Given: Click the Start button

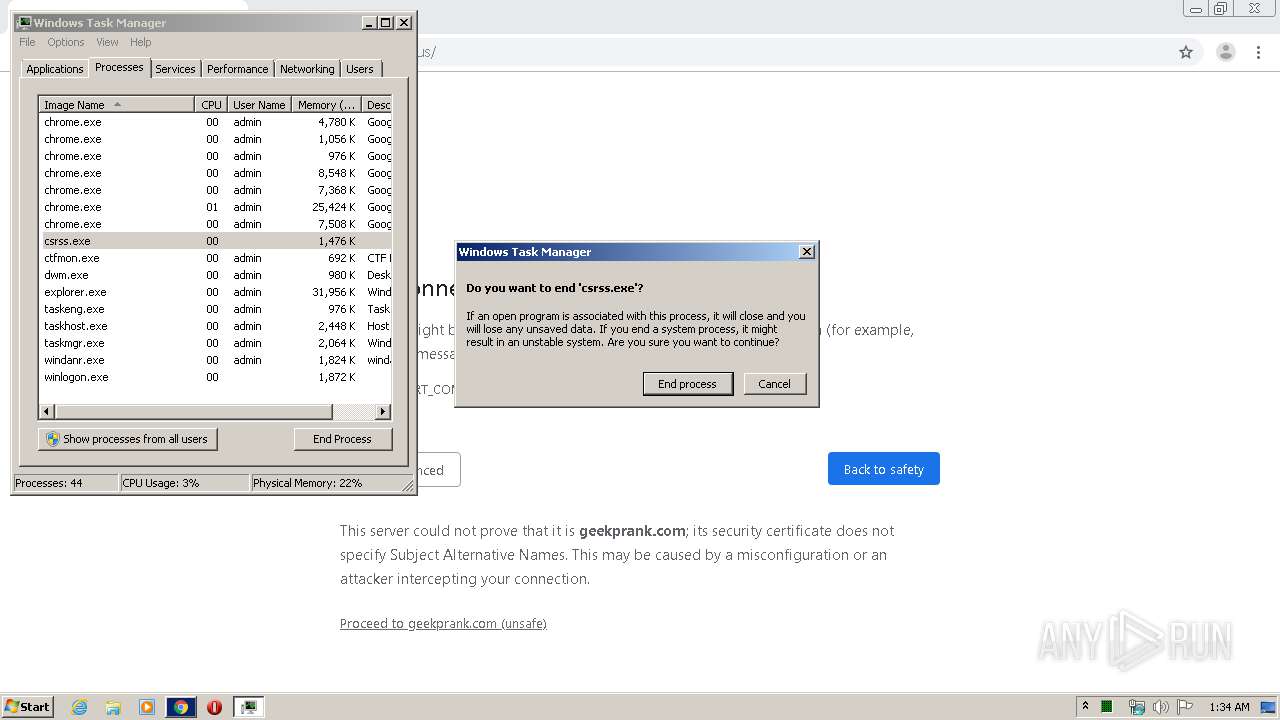Looking at the screenshot, I should [x=27, y=707].
